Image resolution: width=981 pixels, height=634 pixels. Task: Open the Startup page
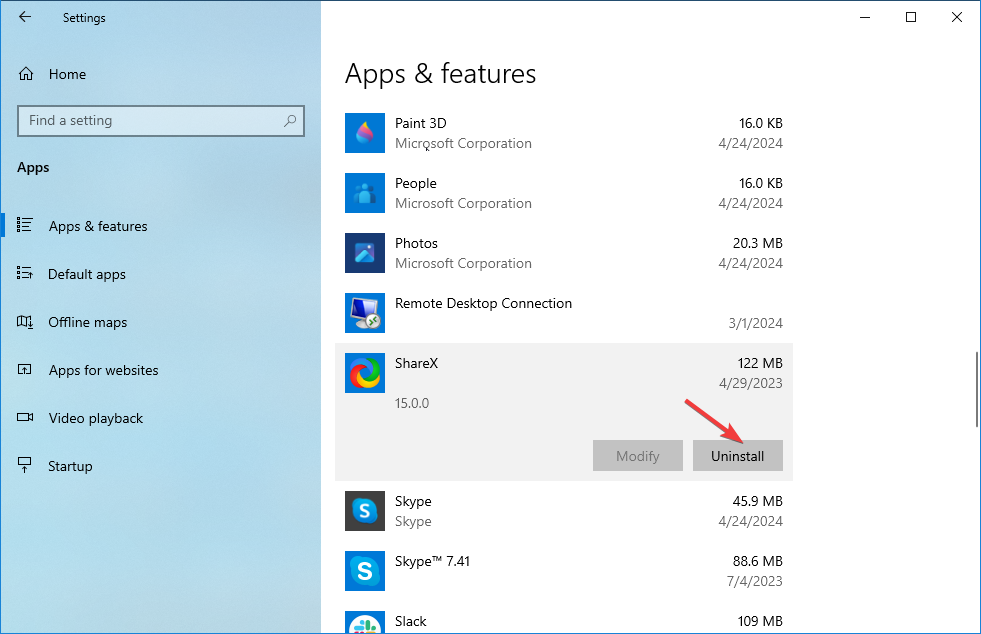[70, 466]
